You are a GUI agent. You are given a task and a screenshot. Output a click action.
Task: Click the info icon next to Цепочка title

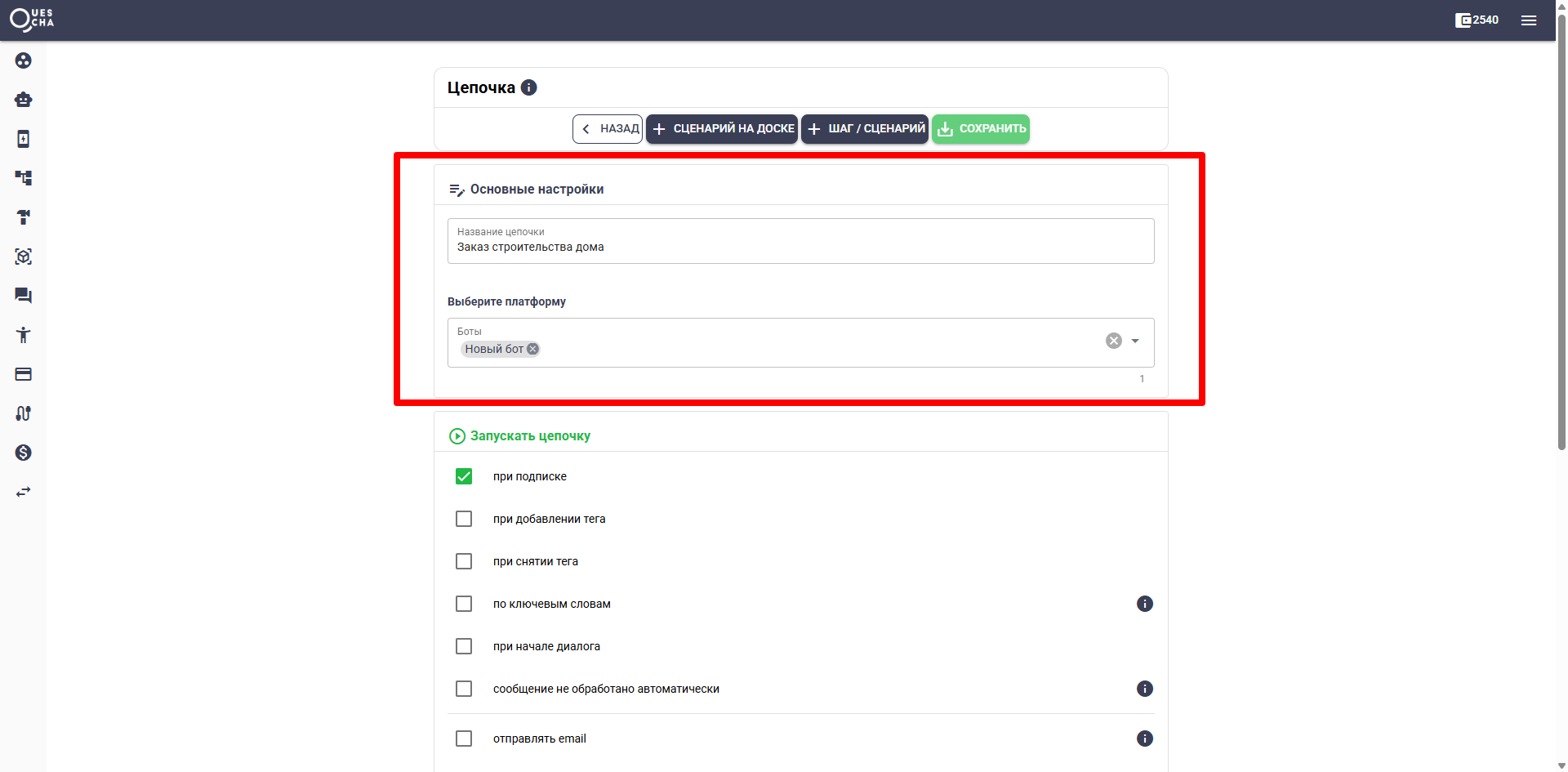click(x=529, y=87)
